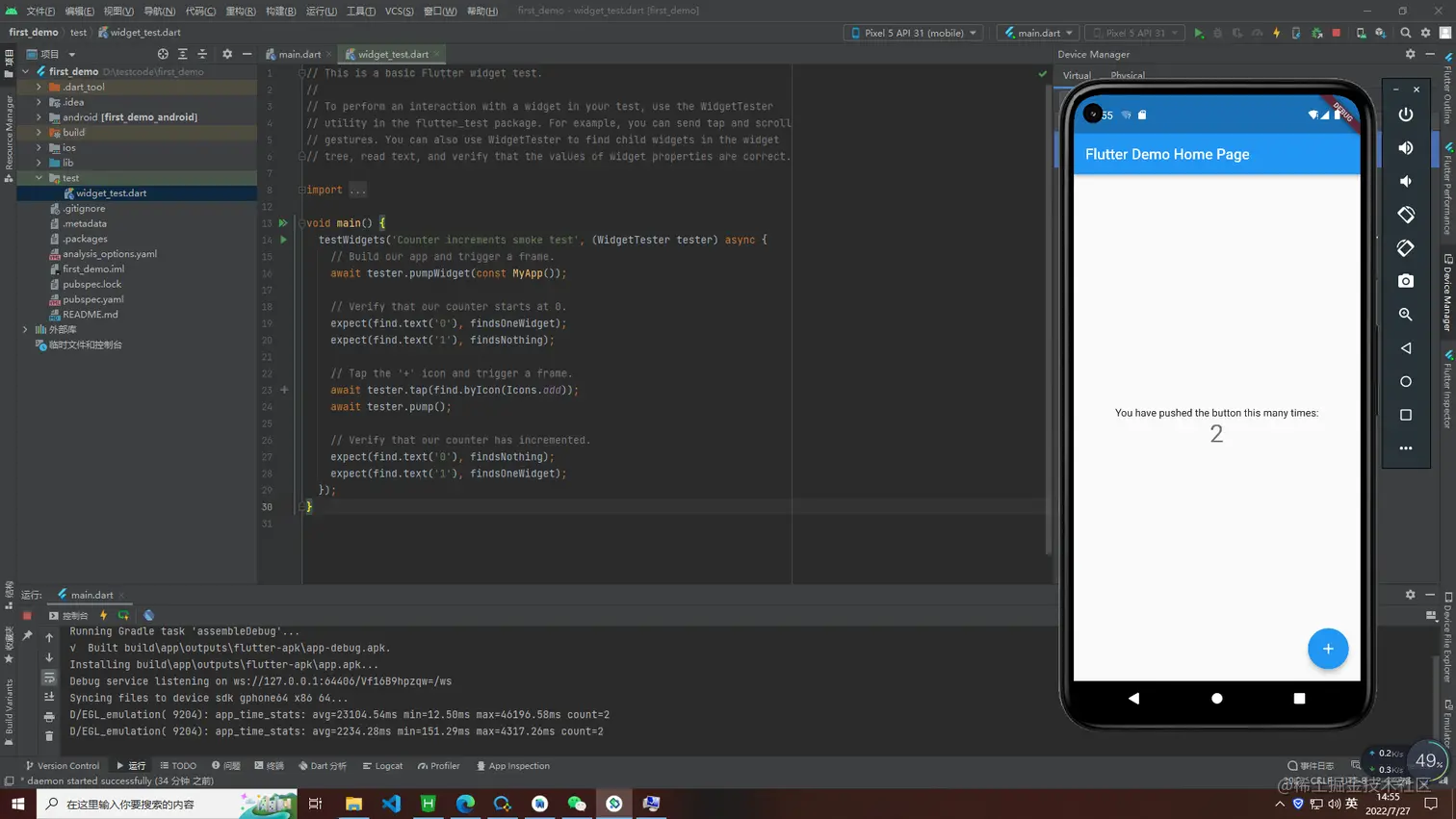The width and height of the screenshot is (1456, 819).
Task: Switch to Virtual tab in Device Manager
Action: [1077, 75]
